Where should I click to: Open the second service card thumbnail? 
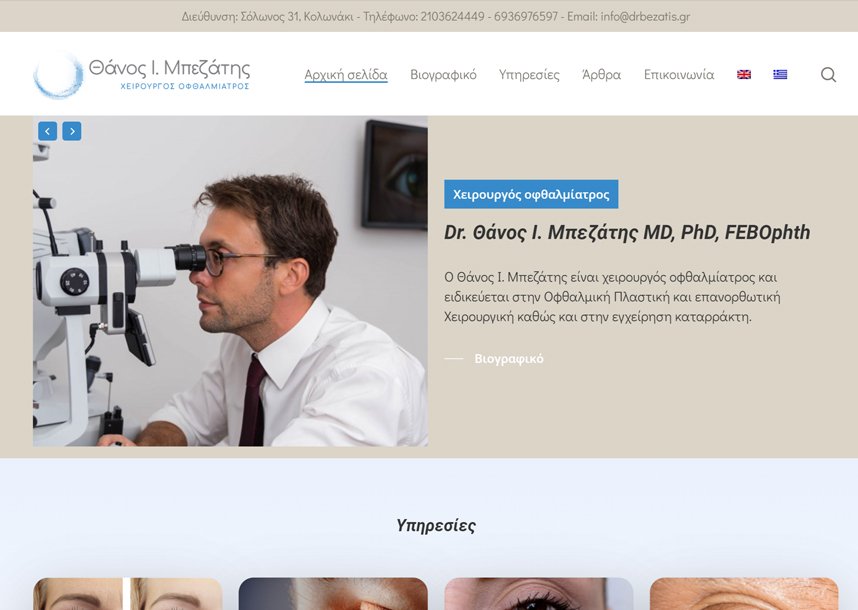(x=333, y=594)
